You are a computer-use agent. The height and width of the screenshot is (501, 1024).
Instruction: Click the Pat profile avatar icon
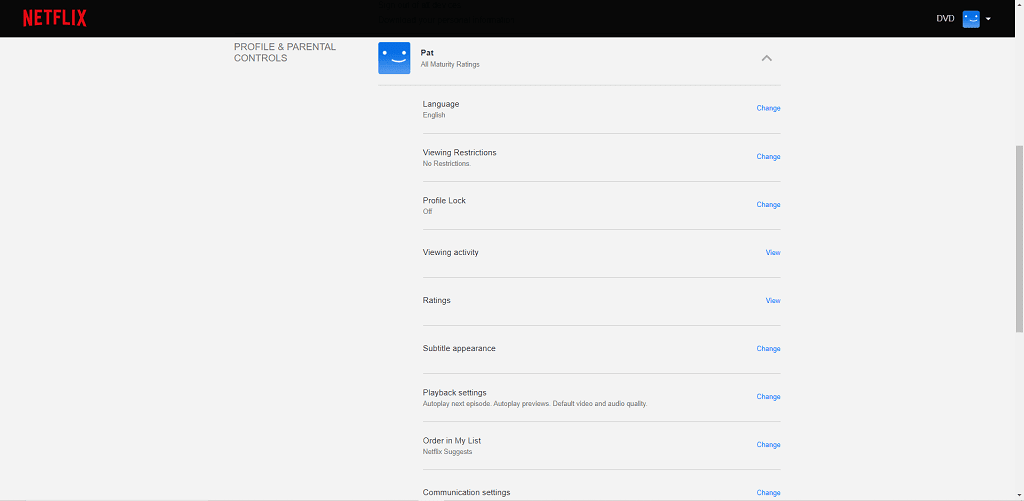coord(394,58)
